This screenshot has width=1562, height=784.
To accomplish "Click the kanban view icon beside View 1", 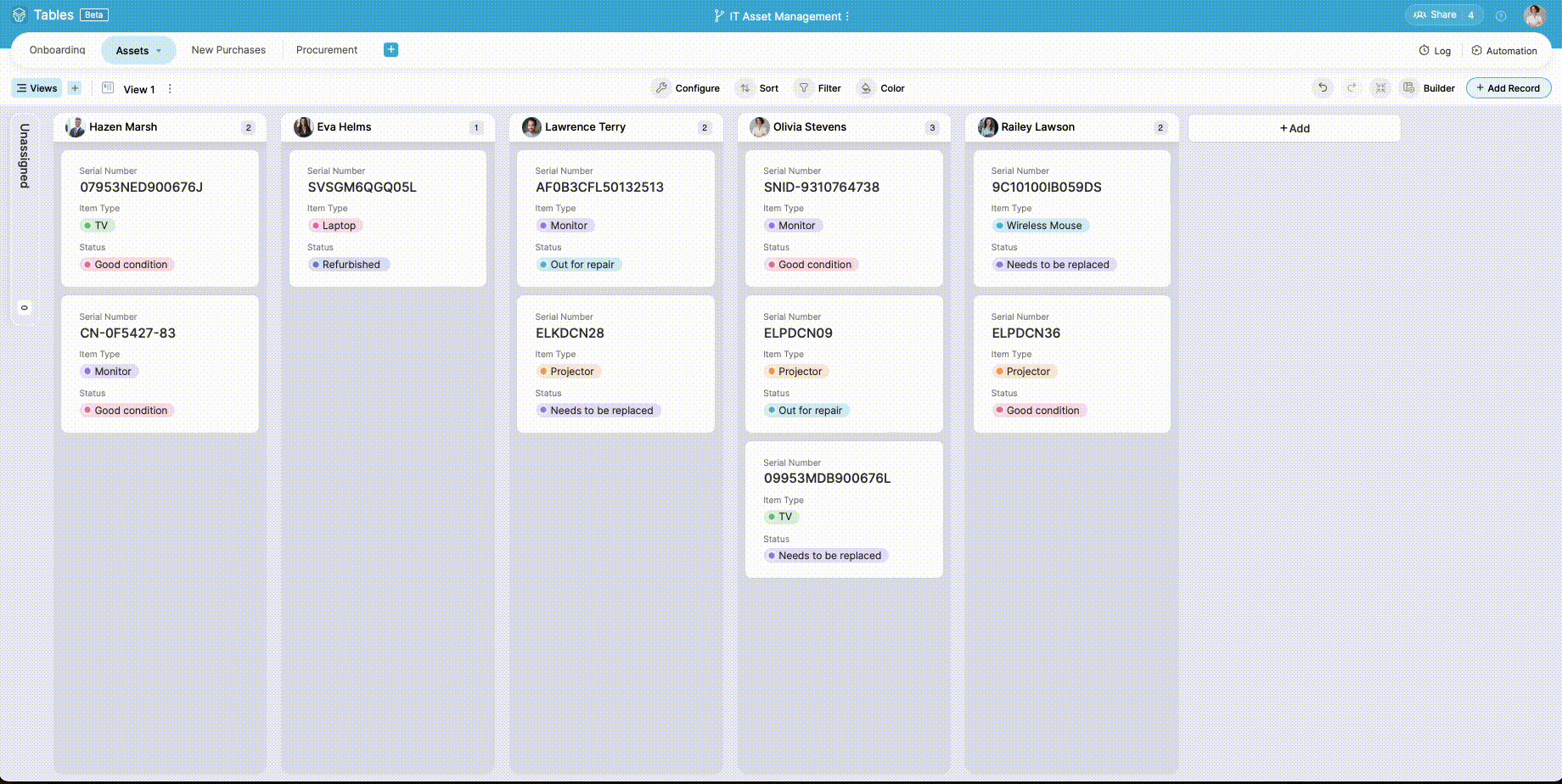I will coord(108,87).
